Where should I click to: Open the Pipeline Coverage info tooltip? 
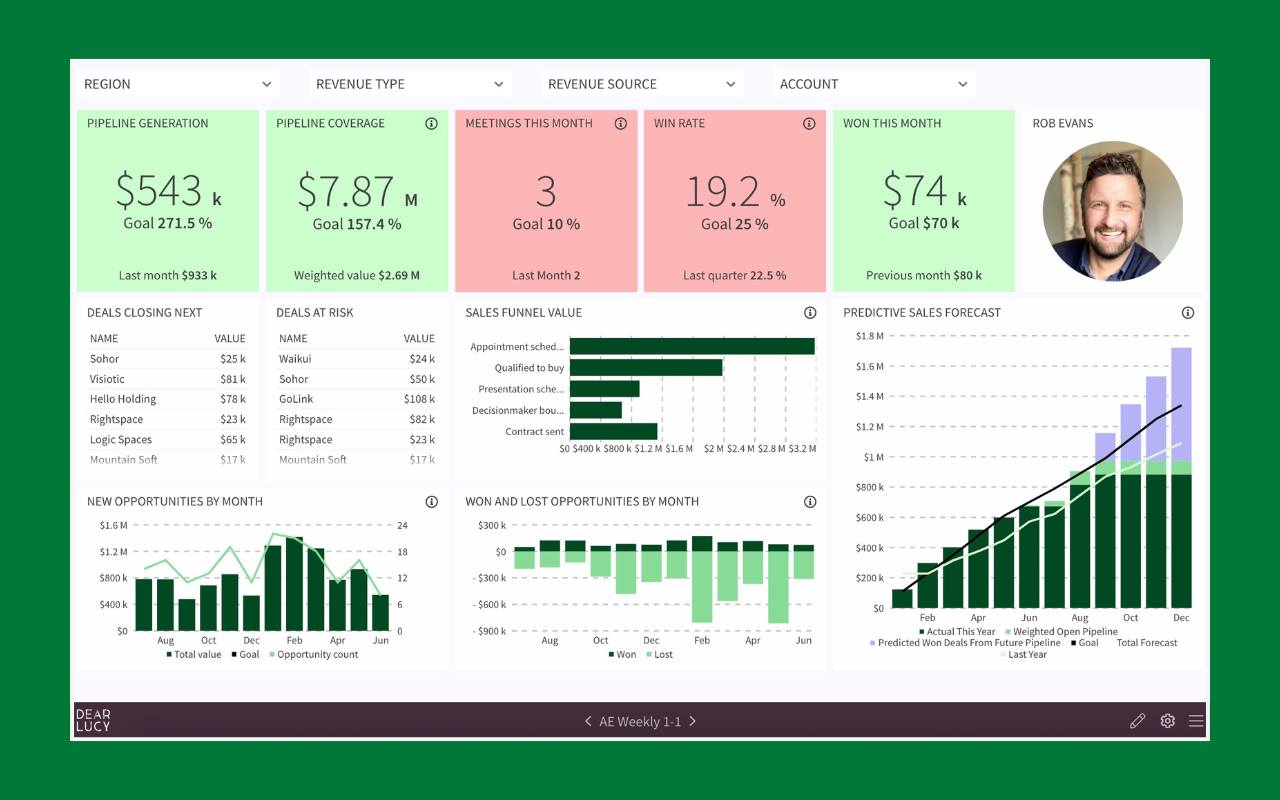coord(431,123)
